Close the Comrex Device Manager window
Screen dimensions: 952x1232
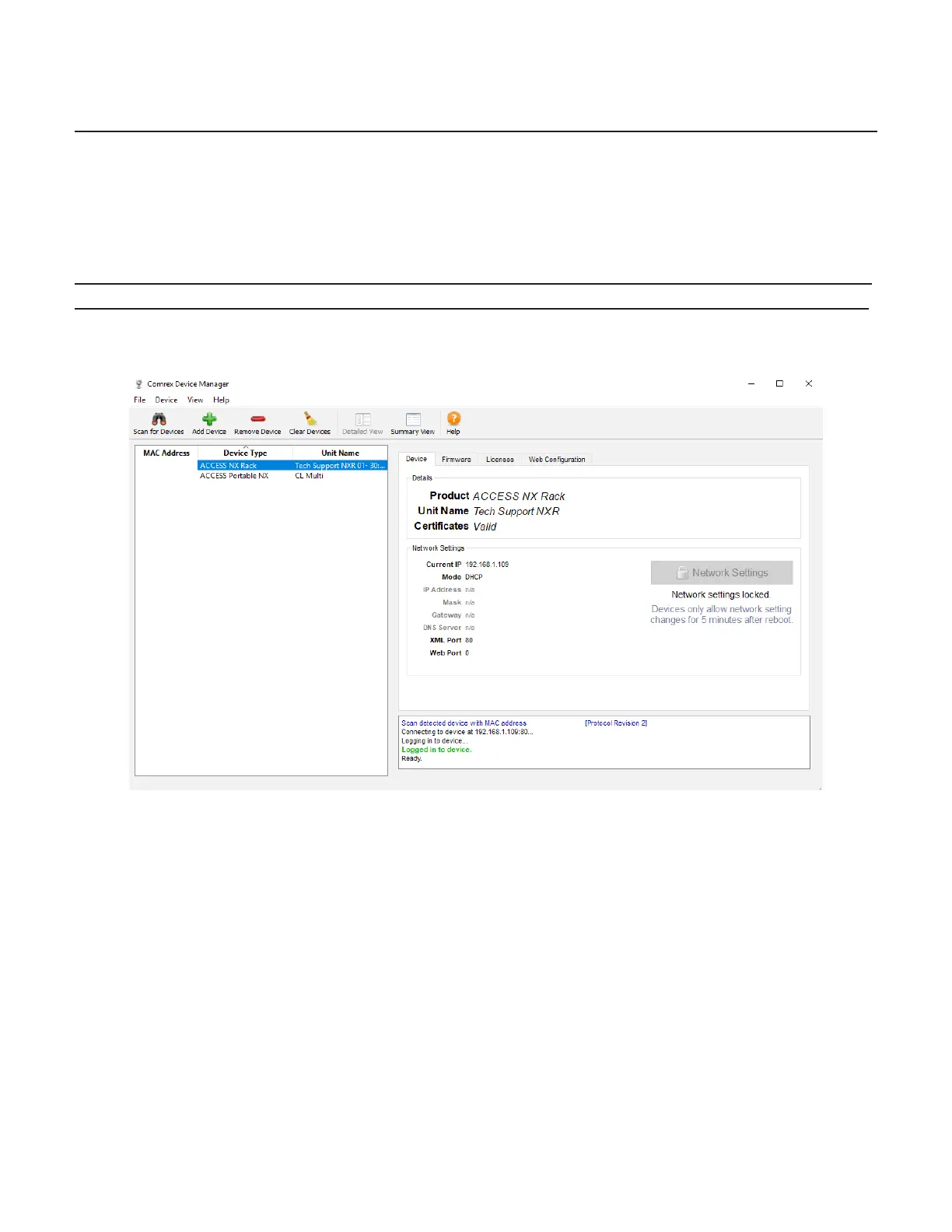[809, 383]
